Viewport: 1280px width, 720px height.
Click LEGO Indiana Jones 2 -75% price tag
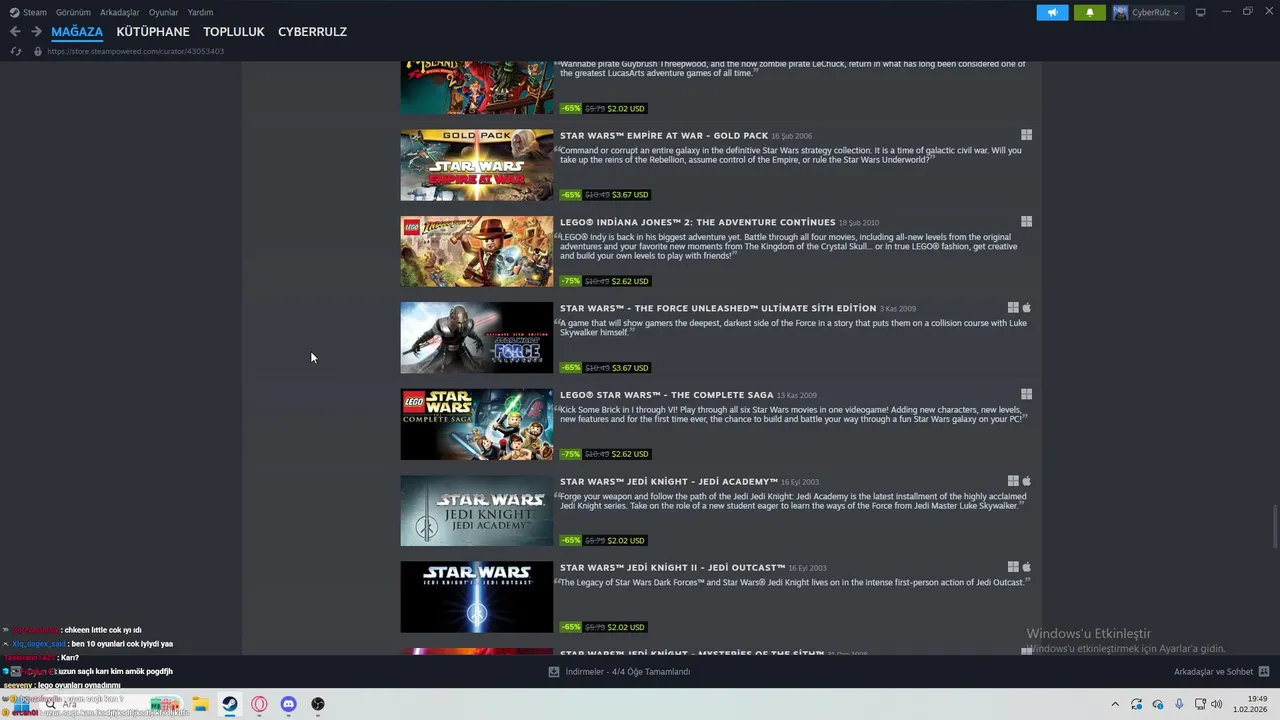coord(604,281)
